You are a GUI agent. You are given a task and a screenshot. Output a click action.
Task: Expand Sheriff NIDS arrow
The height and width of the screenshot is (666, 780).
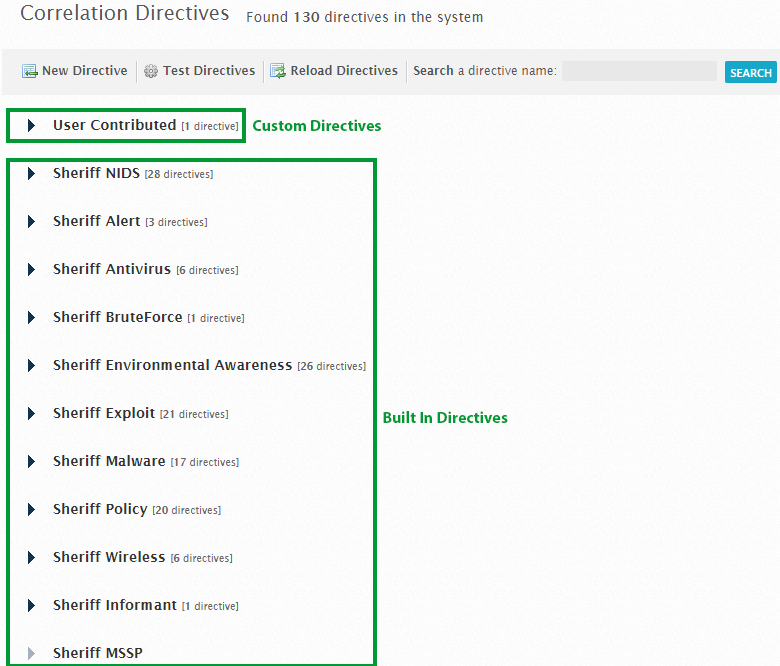(x=31, y=174)
